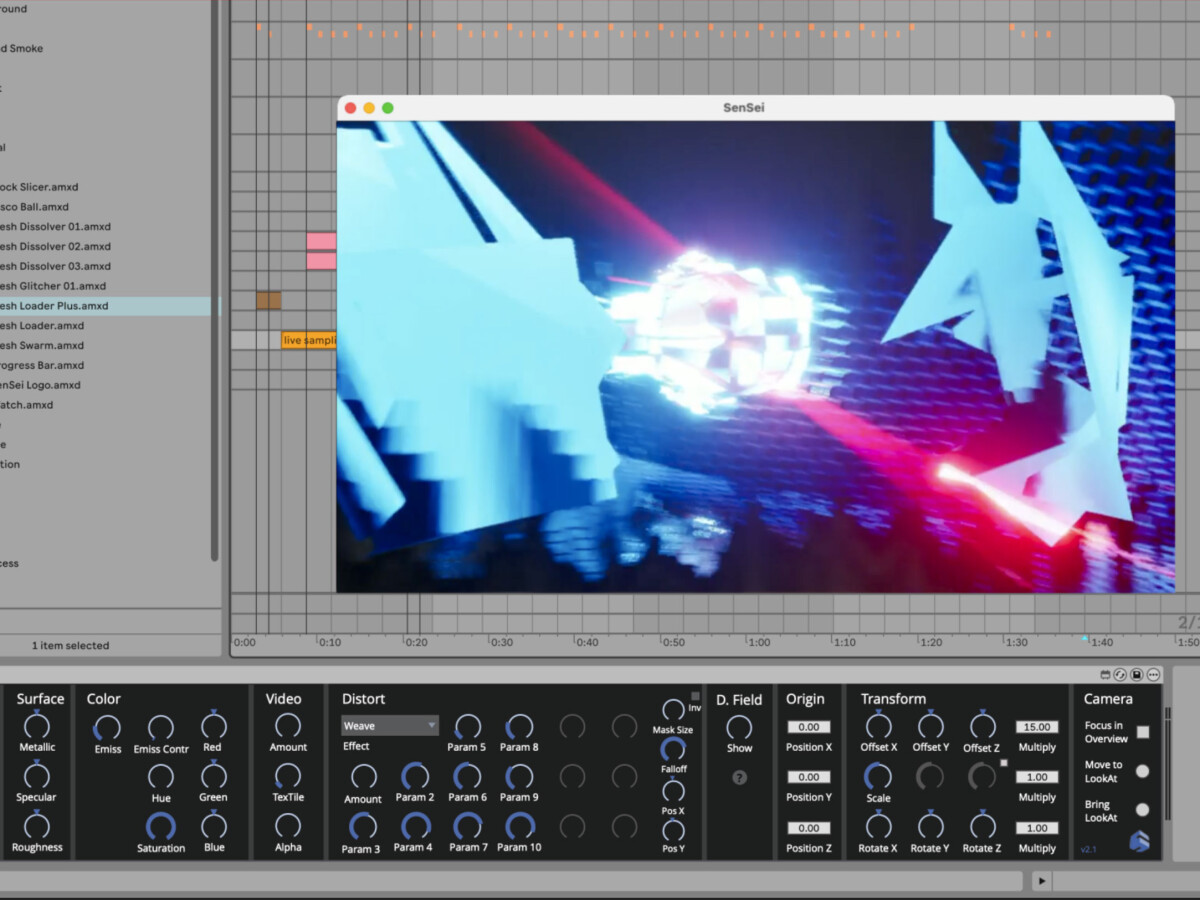Click the save preset disk icon
The width and height of the screenshot is (1200, 900).
(1137, 675)
